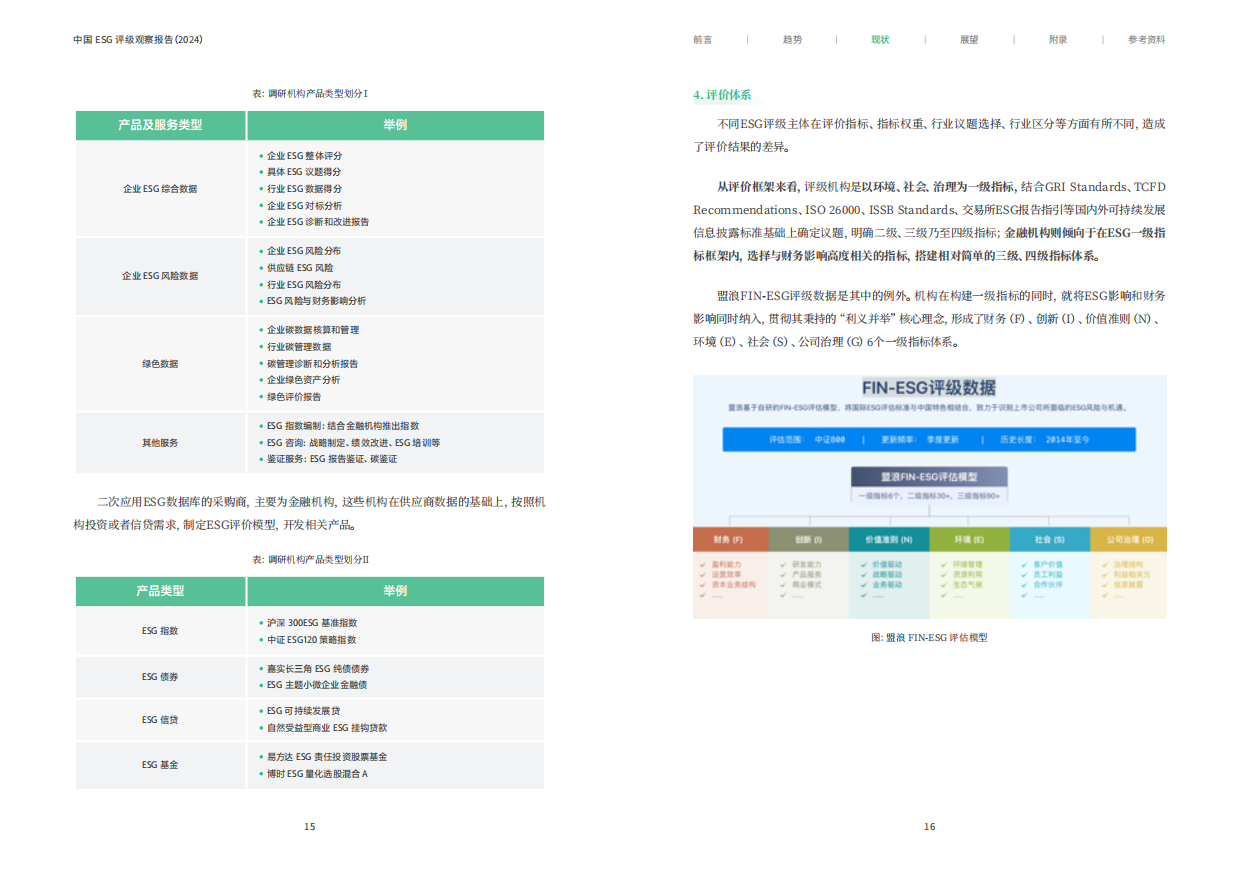The height and width of the screenshot is (876, 1240).
Task: Click the FIN-ESG评级数据 figure title
Action: coord(929,388)
